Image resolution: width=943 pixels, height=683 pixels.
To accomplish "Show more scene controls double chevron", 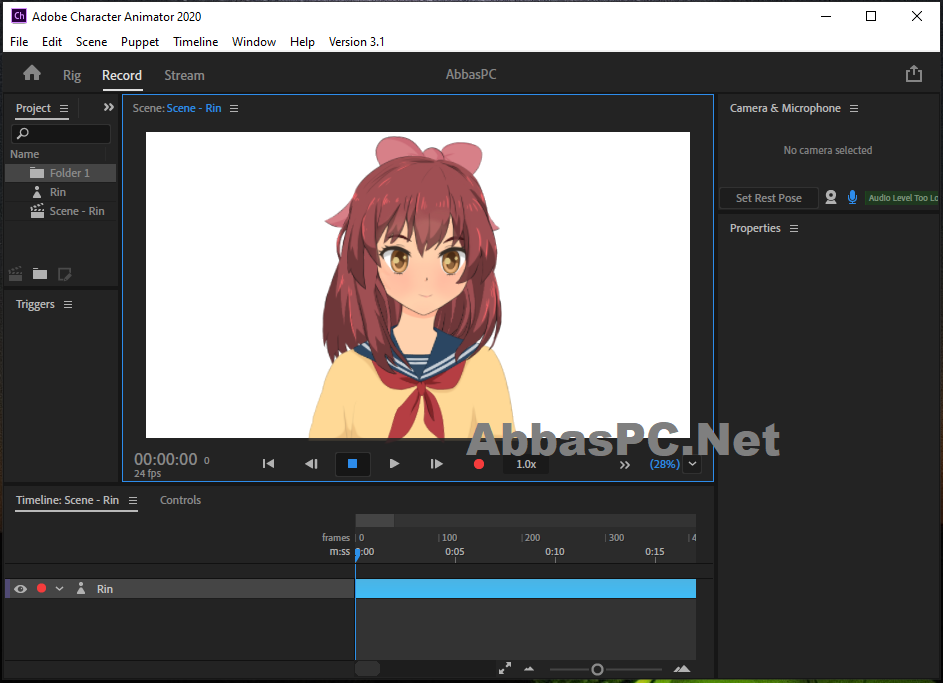I will [x=625, y=465].
